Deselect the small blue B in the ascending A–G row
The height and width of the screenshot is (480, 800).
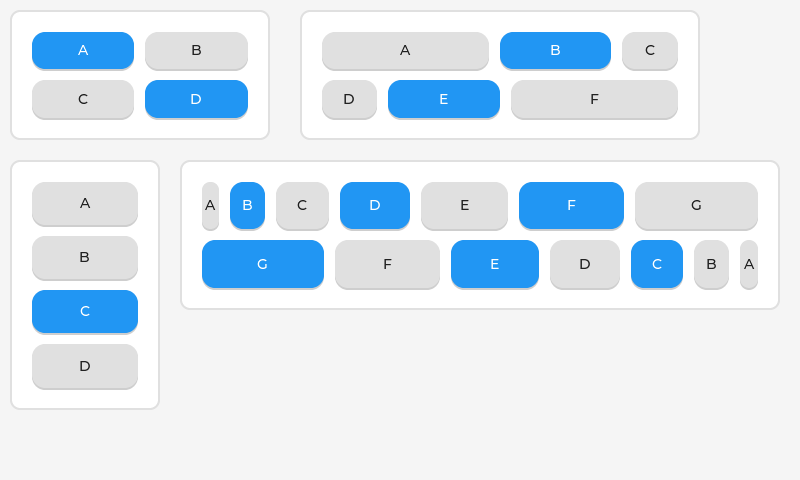click(247, 205)
